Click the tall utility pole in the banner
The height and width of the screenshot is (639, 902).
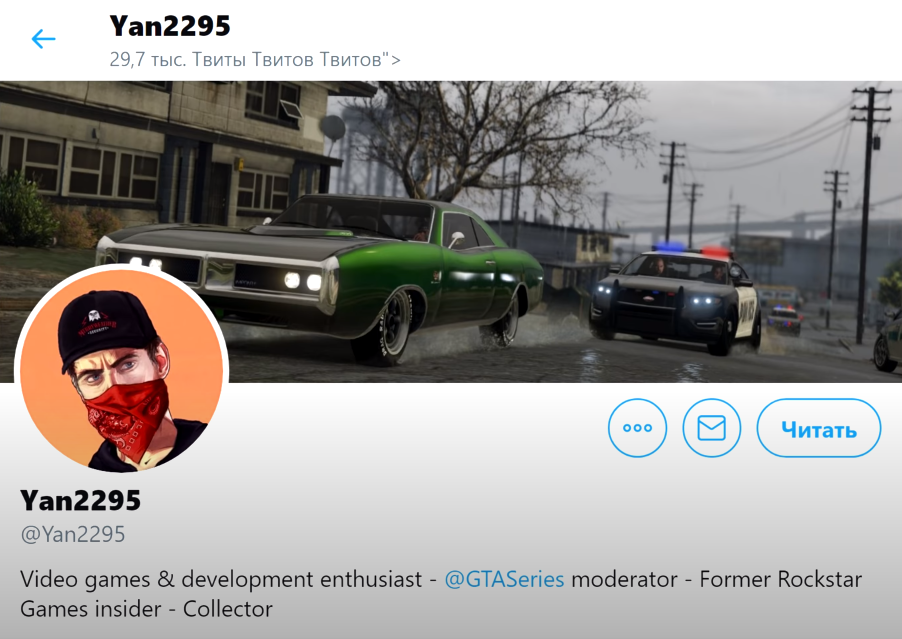867,215
